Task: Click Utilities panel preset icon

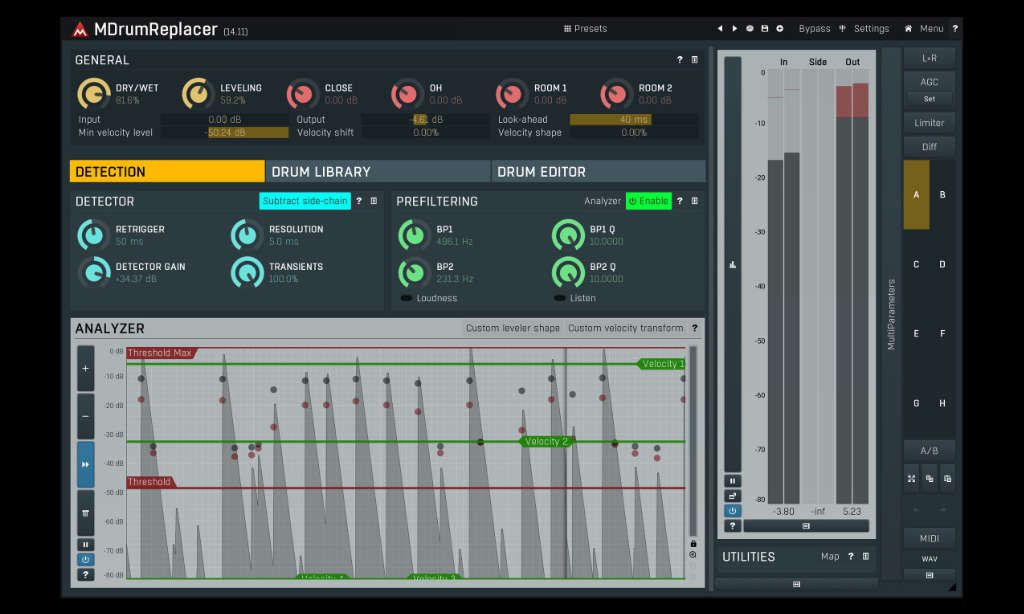Action: (866, 557)
